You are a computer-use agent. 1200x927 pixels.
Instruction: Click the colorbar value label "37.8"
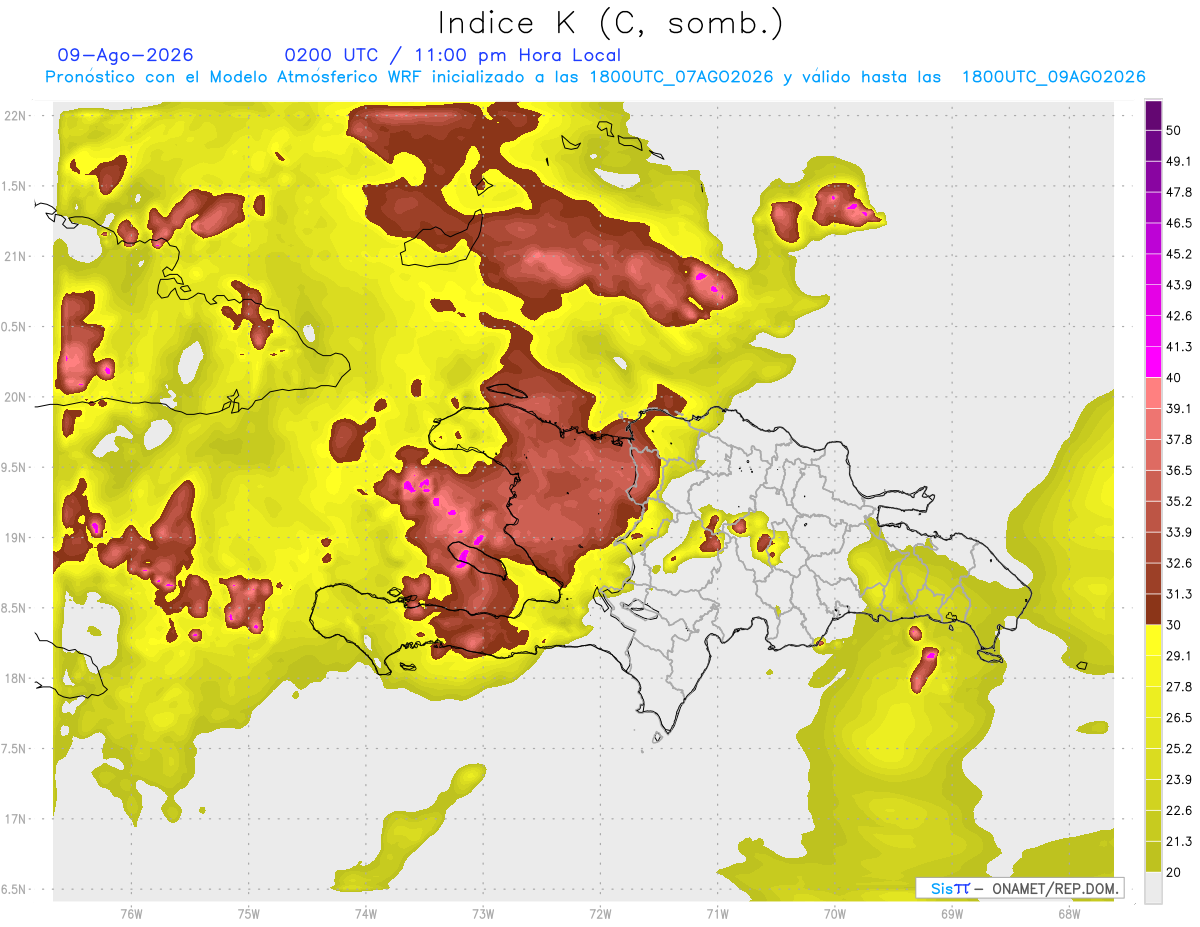click(x=1178, y=439)
